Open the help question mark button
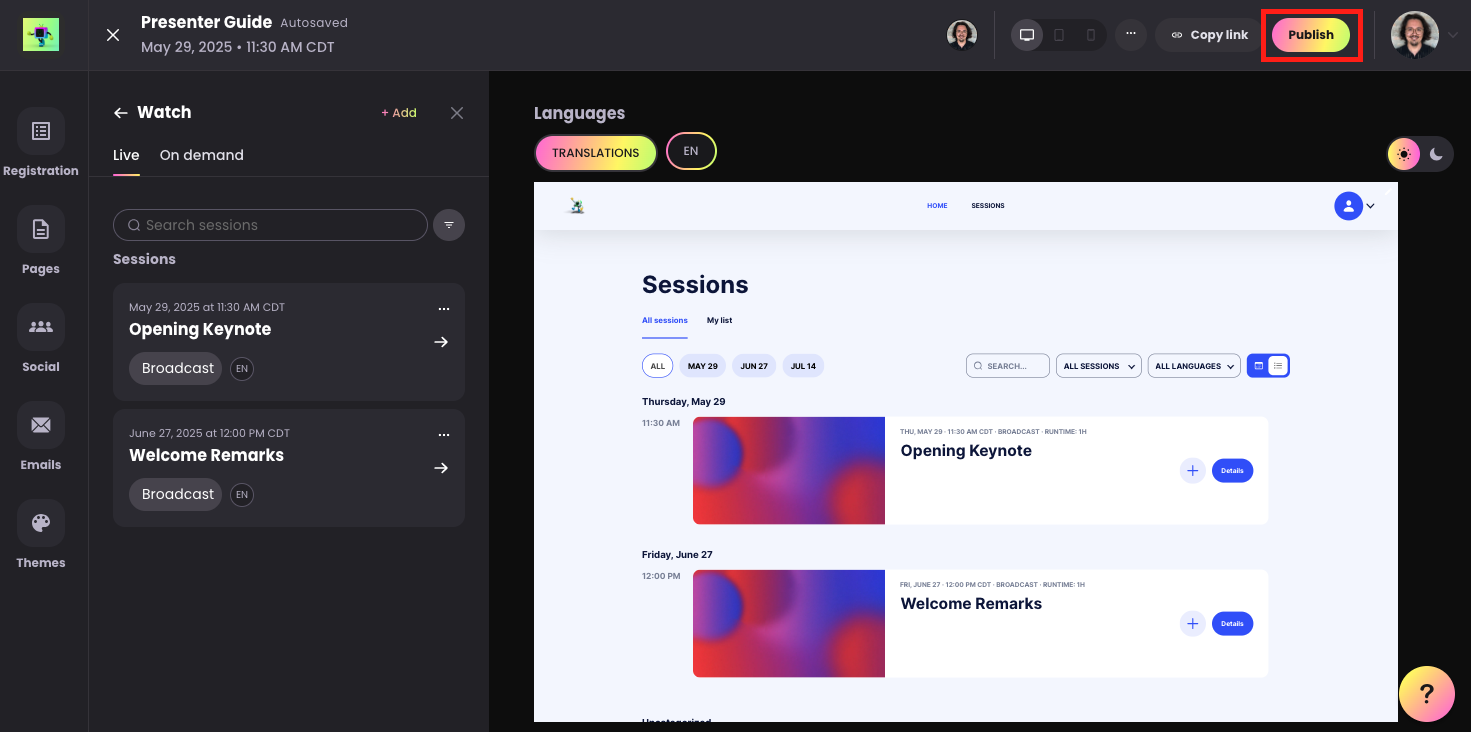 coord(1427,694)
